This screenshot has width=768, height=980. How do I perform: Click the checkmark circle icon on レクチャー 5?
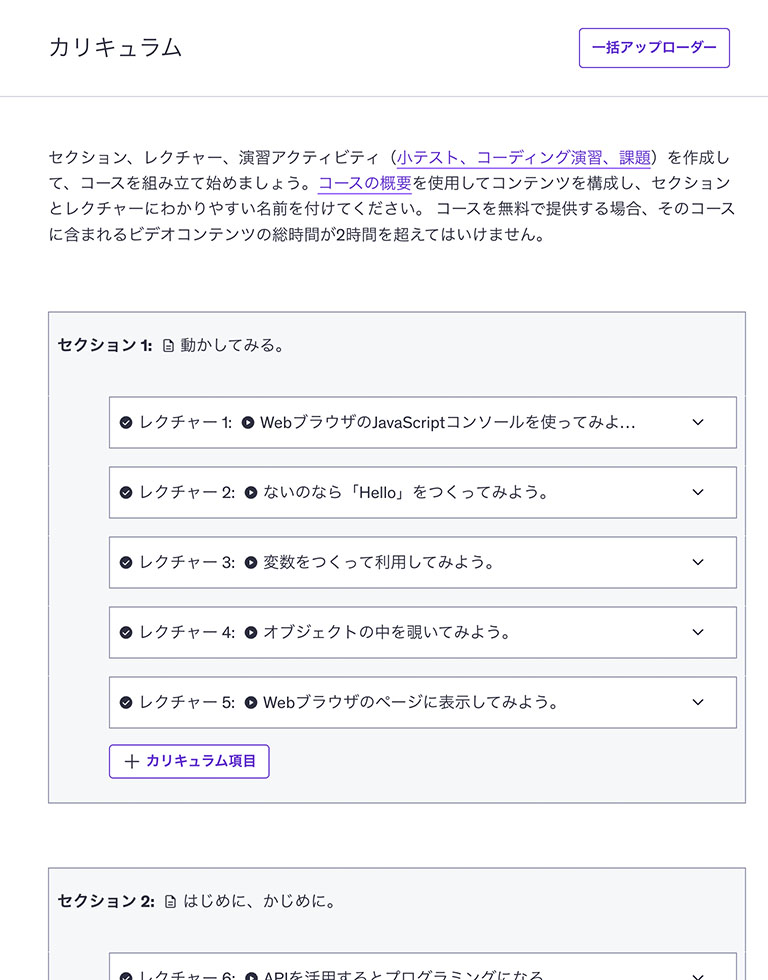(x=126, y=702)
